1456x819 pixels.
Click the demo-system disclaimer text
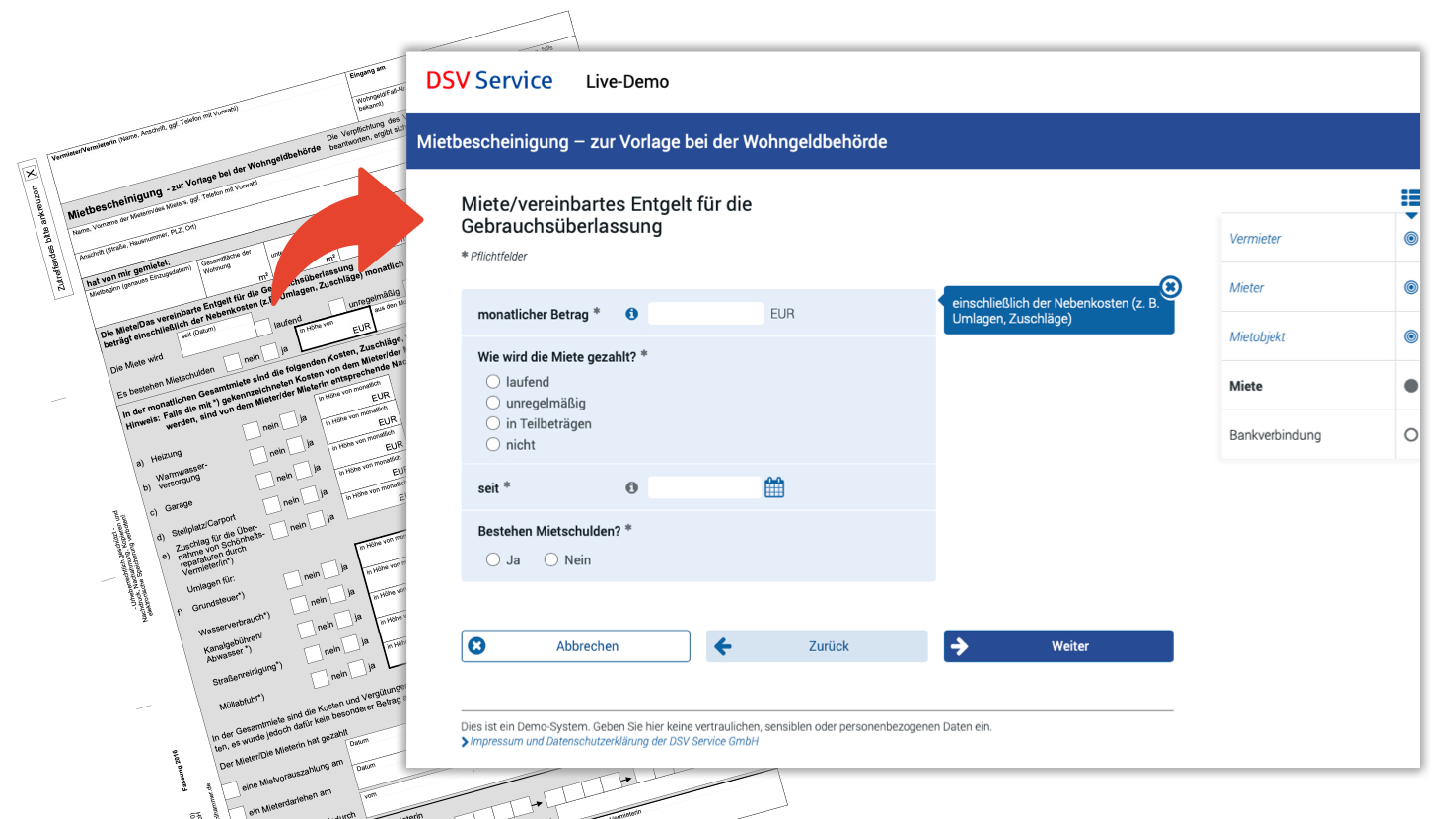click(x=726, y=727)
